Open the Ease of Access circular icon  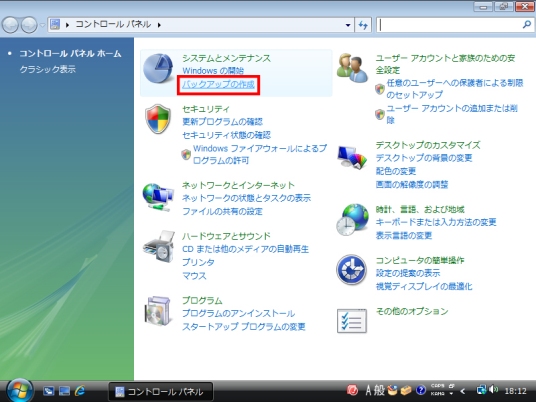click(x=351, y=270)
